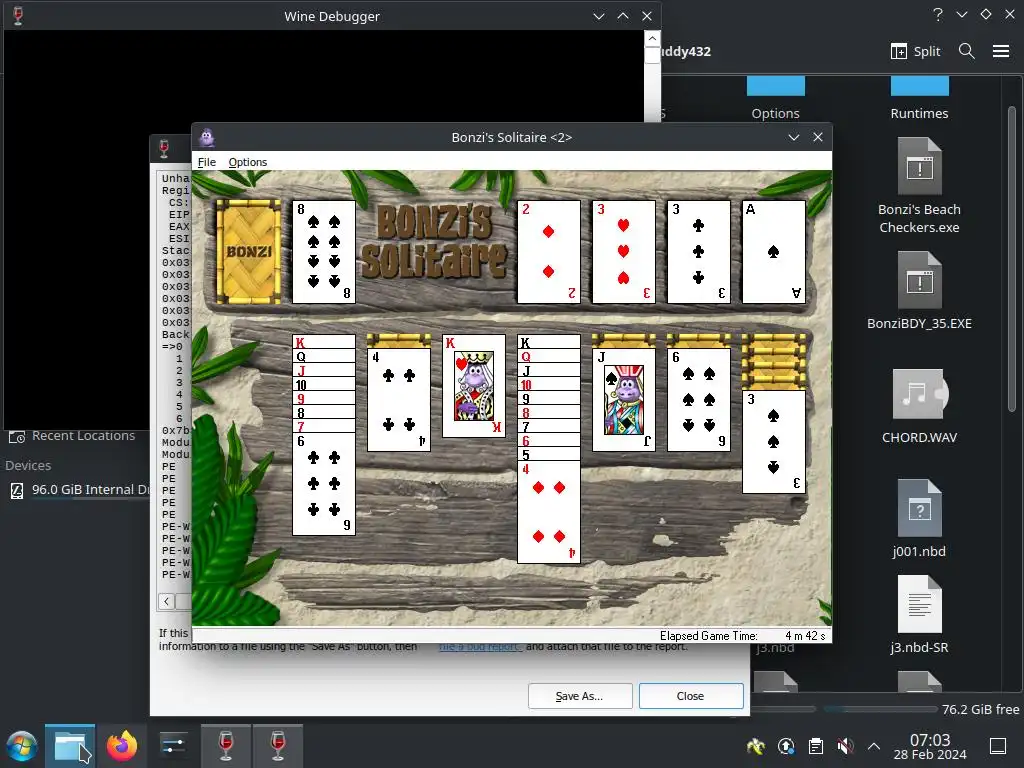The image size is (1024, 768).
Task: Select j001.nbd file
Action: [x=919, y=519]
